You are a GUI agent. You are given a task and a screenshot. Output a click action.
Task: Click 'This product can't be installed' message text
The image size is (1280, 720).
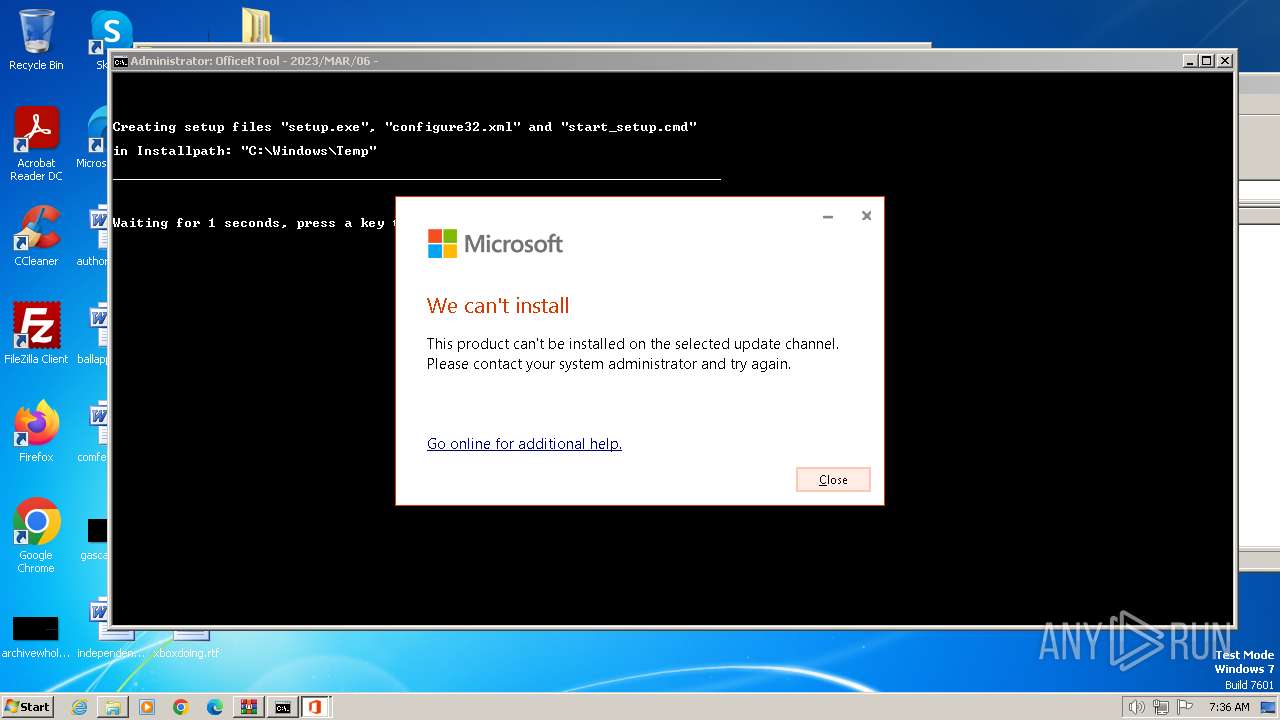pyautogui.click(x=633, y=354)
